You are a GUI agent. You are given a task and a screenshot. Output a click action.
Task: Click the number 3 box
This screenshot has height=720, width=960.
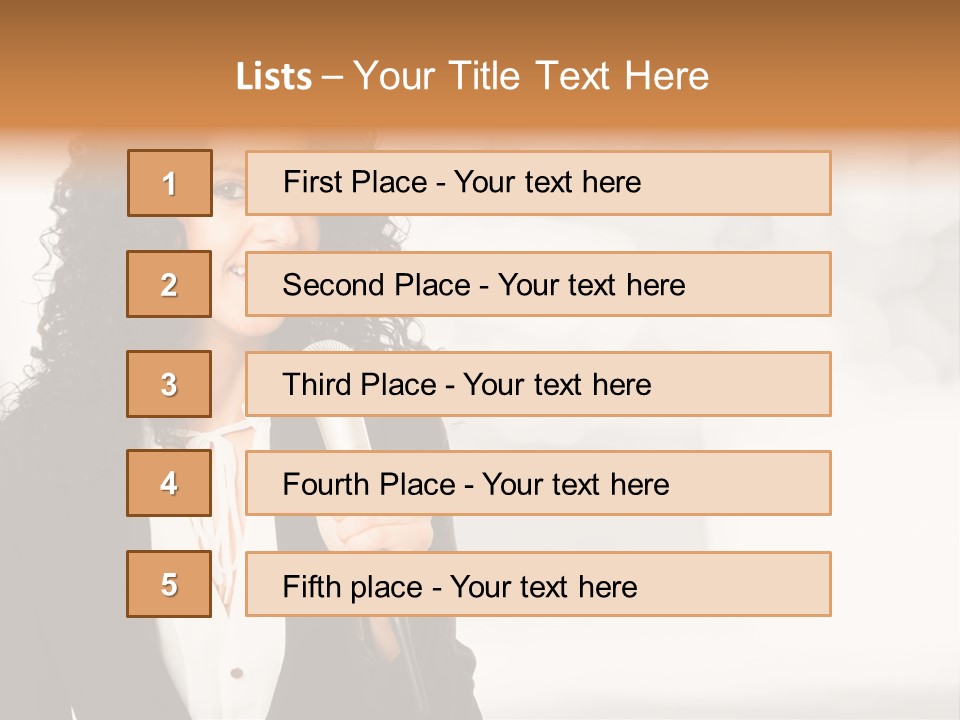coord(169,384)
